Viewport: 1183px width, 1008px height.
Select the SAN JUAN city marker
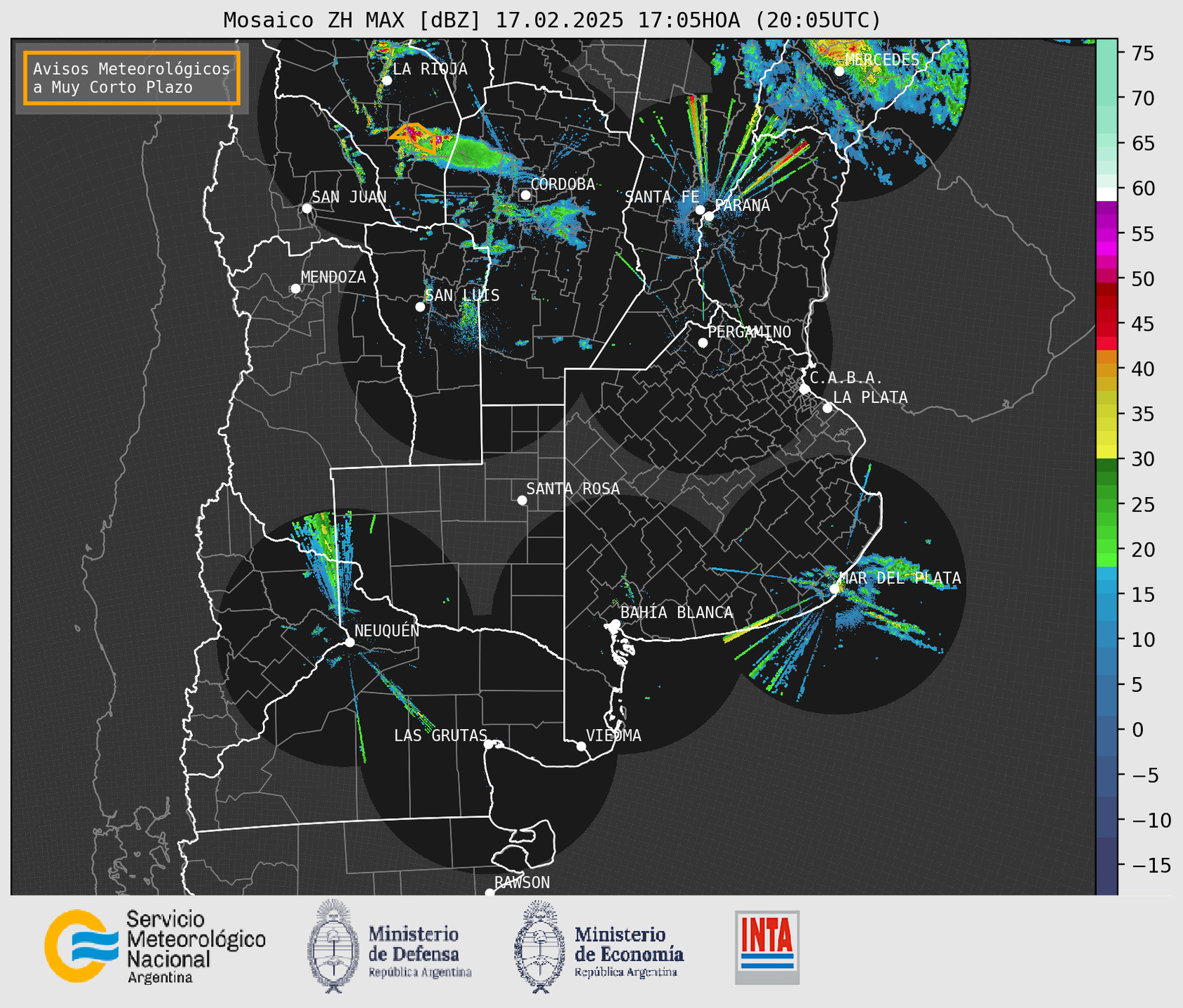point(306,208)
